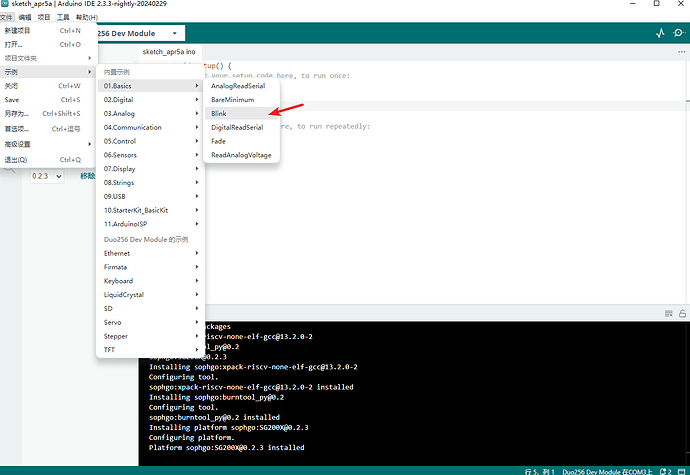
Task: Open the 0.2.3 version dropdown
Action: click(x=46, y=176)
